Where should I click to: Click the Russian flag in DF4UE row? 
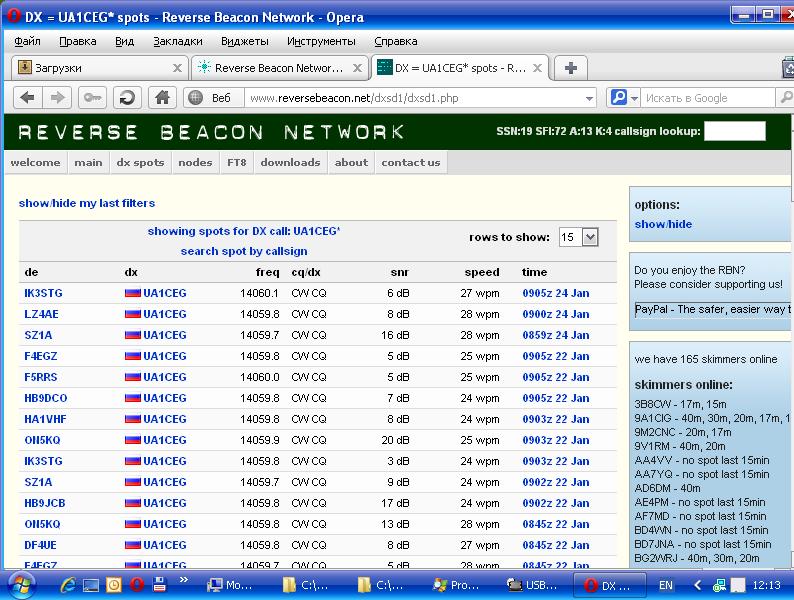click(x=133, y=545)
